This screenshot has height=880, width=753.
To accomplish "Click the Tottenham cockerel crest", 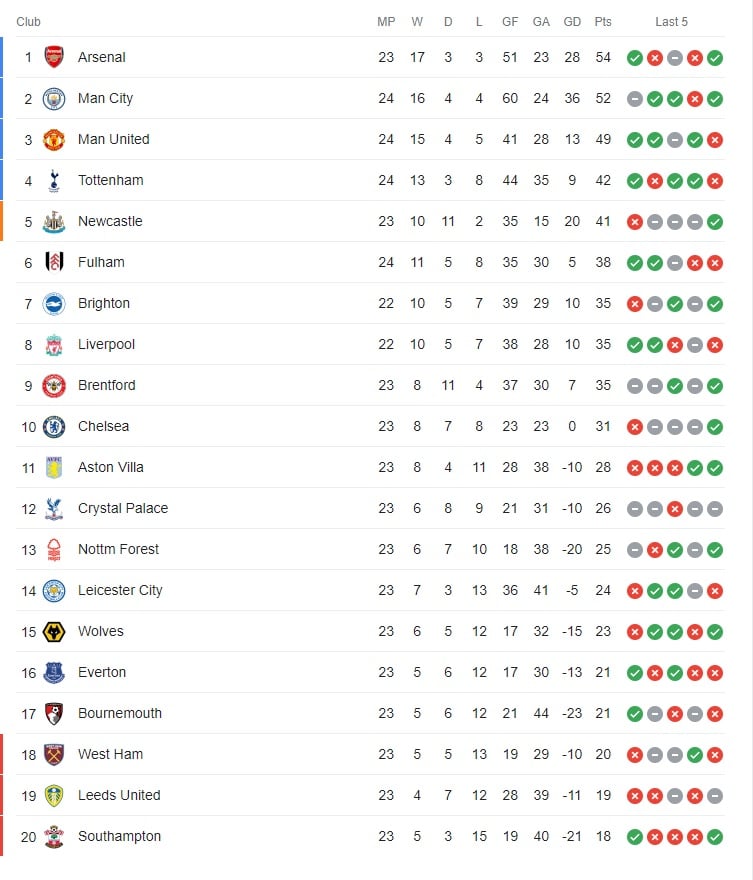I will (54, 181).
